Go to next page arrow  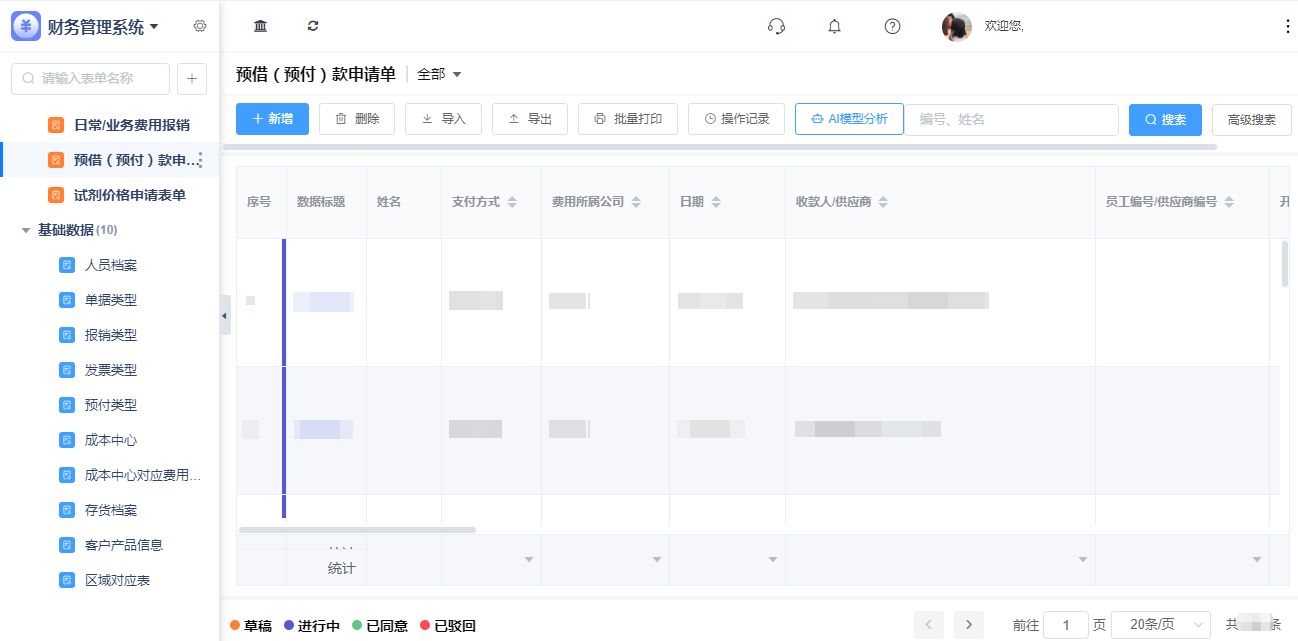968,625
